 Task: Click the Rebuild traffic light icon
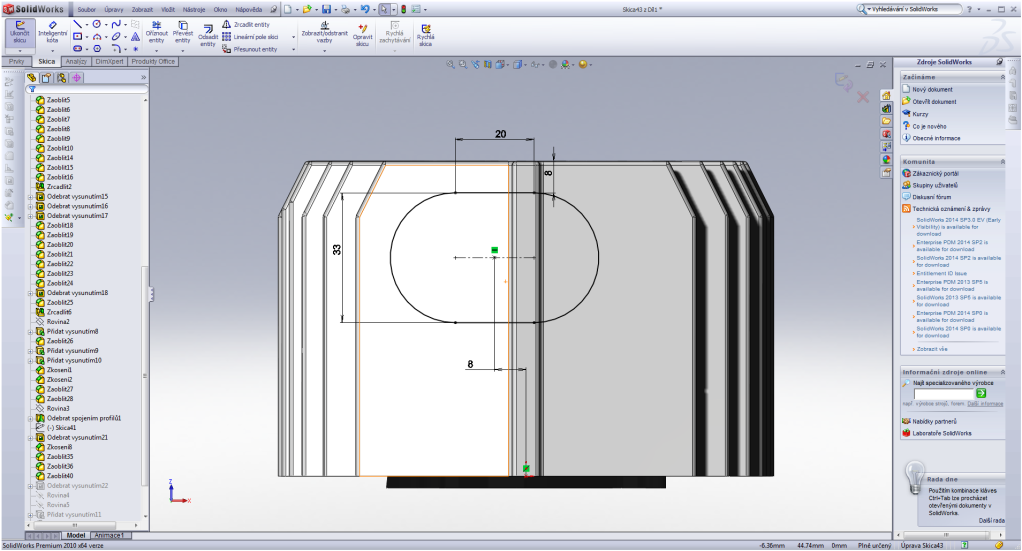click(403, 9)
